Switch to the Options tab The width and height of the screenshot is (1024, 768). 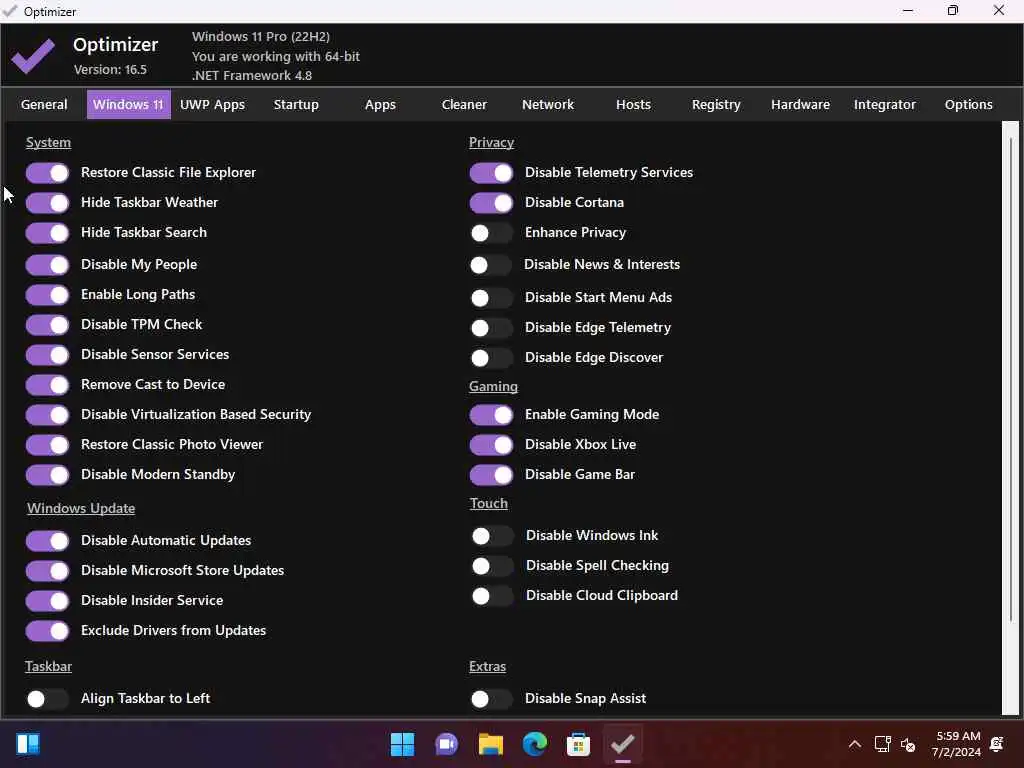pos(968,104)
